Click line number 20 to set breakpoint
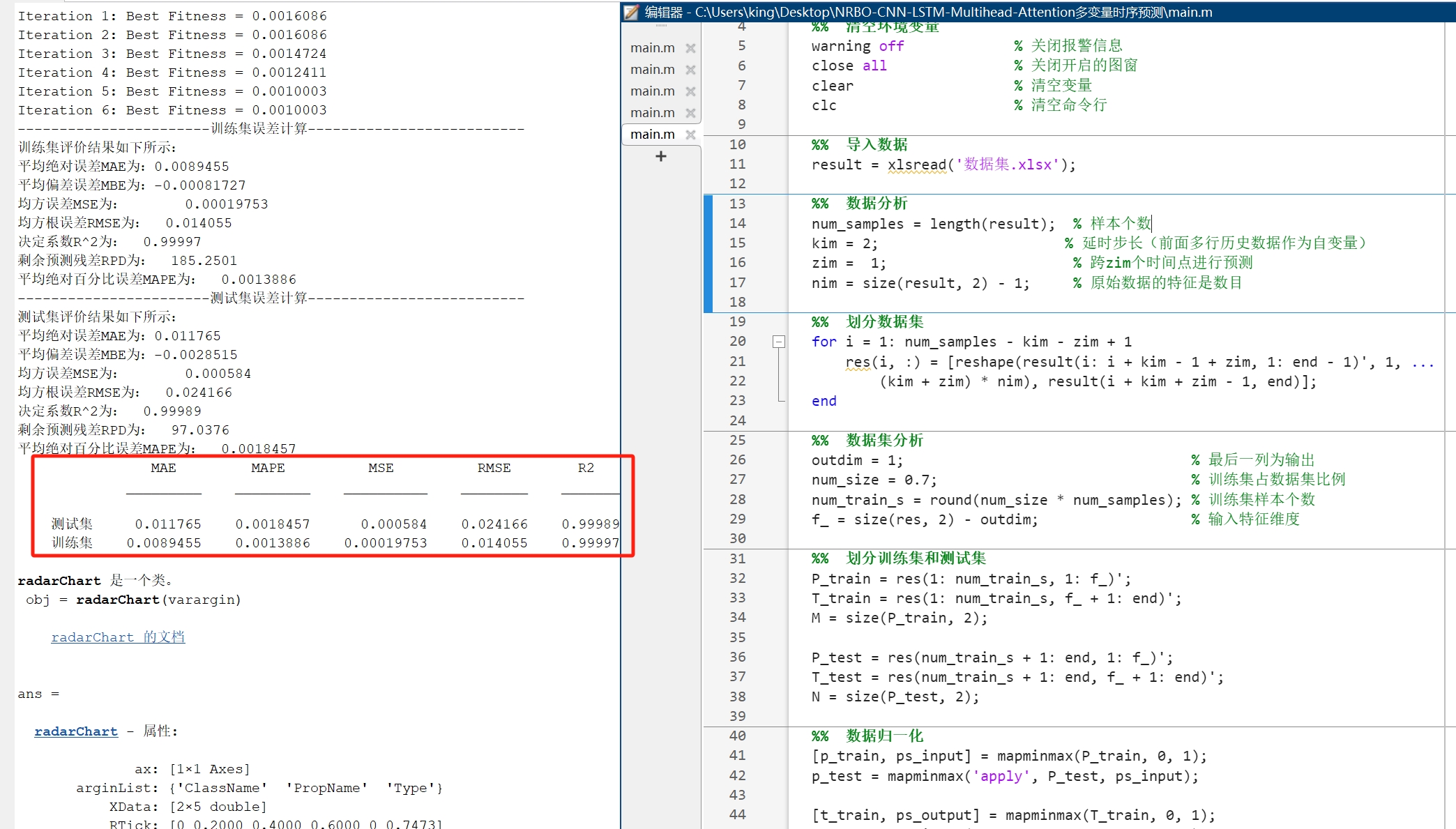 (x=737, y=342)
